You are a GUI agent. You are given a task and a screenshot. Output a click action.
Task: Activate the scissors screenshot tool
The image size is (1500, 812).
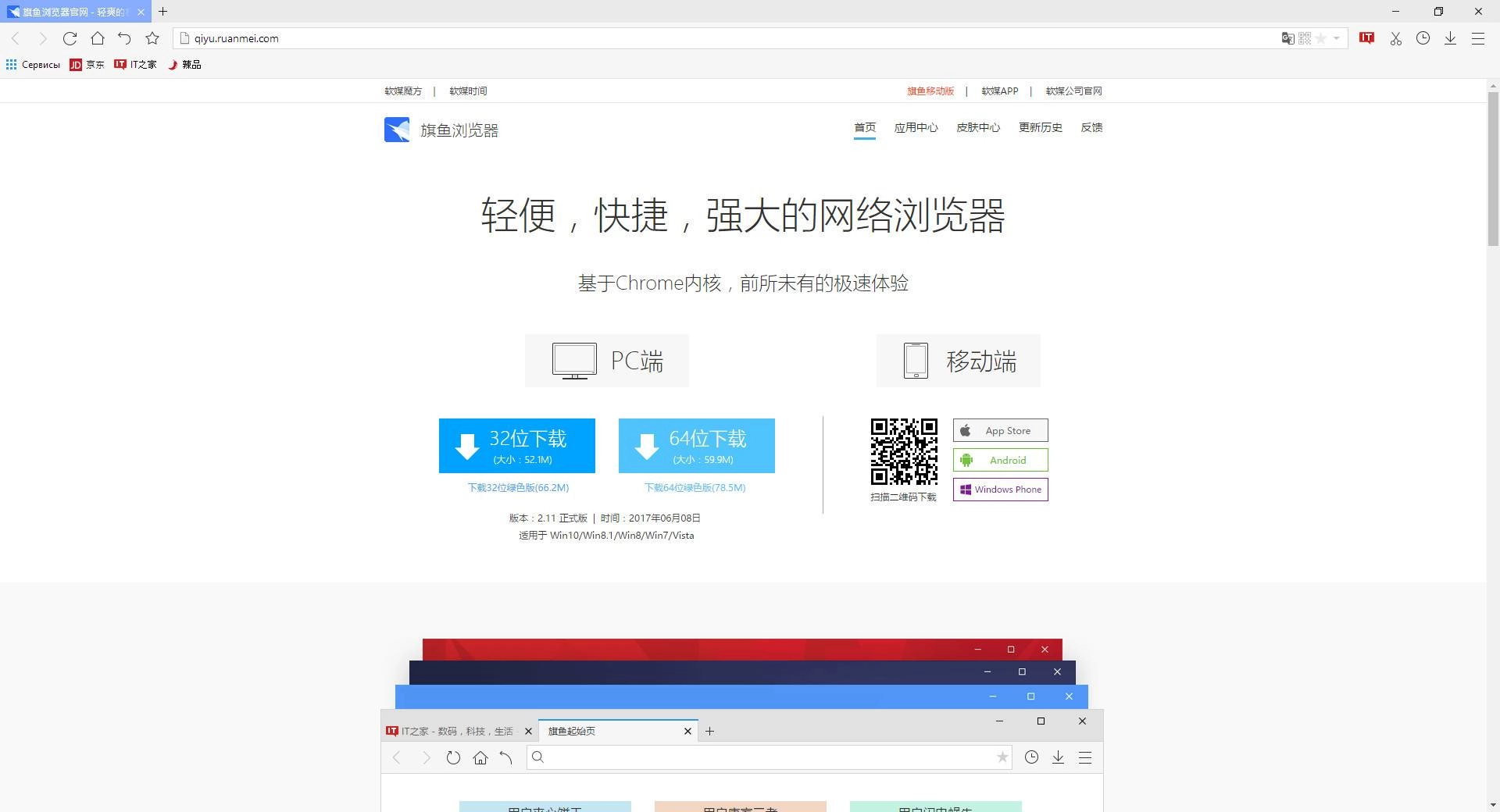(1395, 38)
